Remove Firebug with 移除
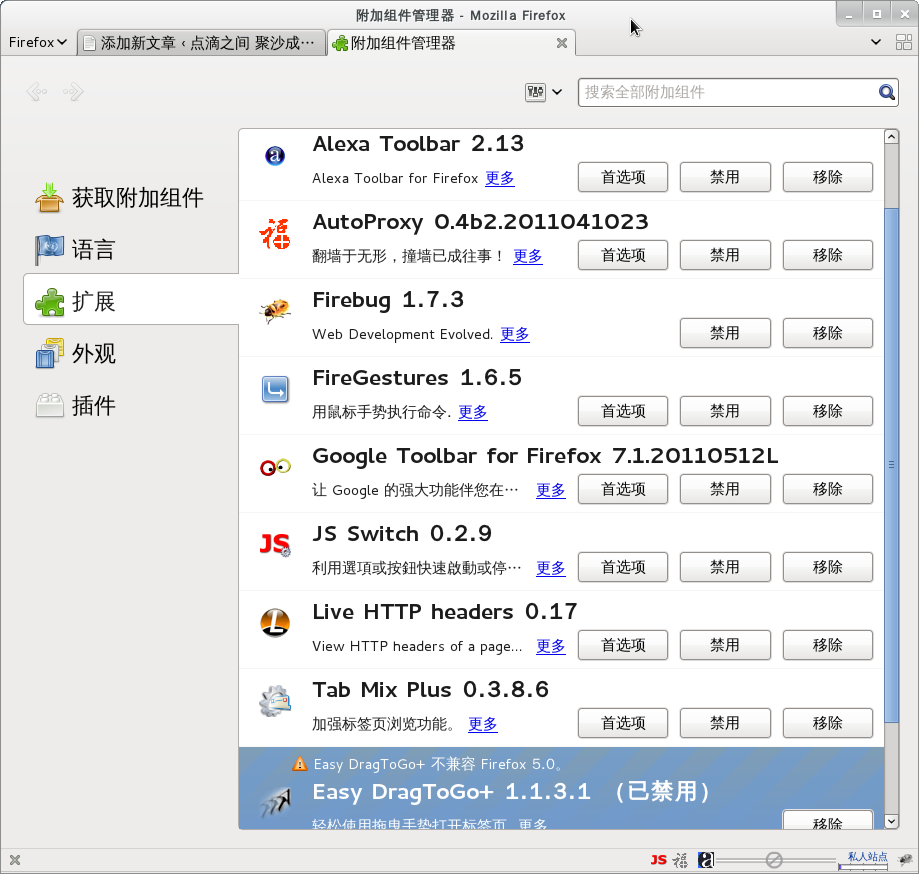 828,333
